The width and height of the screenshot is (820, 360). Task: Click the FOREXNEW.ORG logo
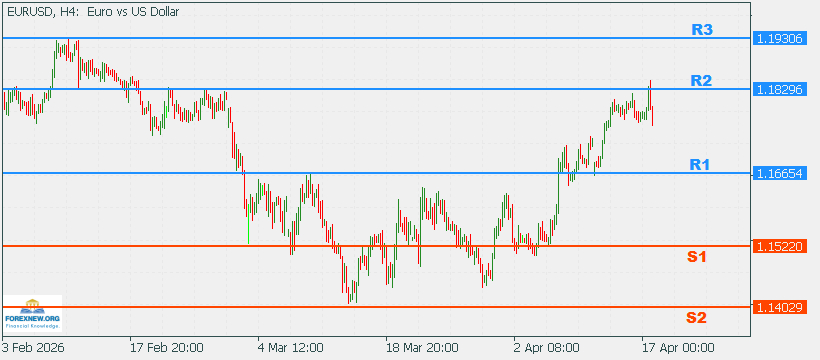tap(32, 313)
